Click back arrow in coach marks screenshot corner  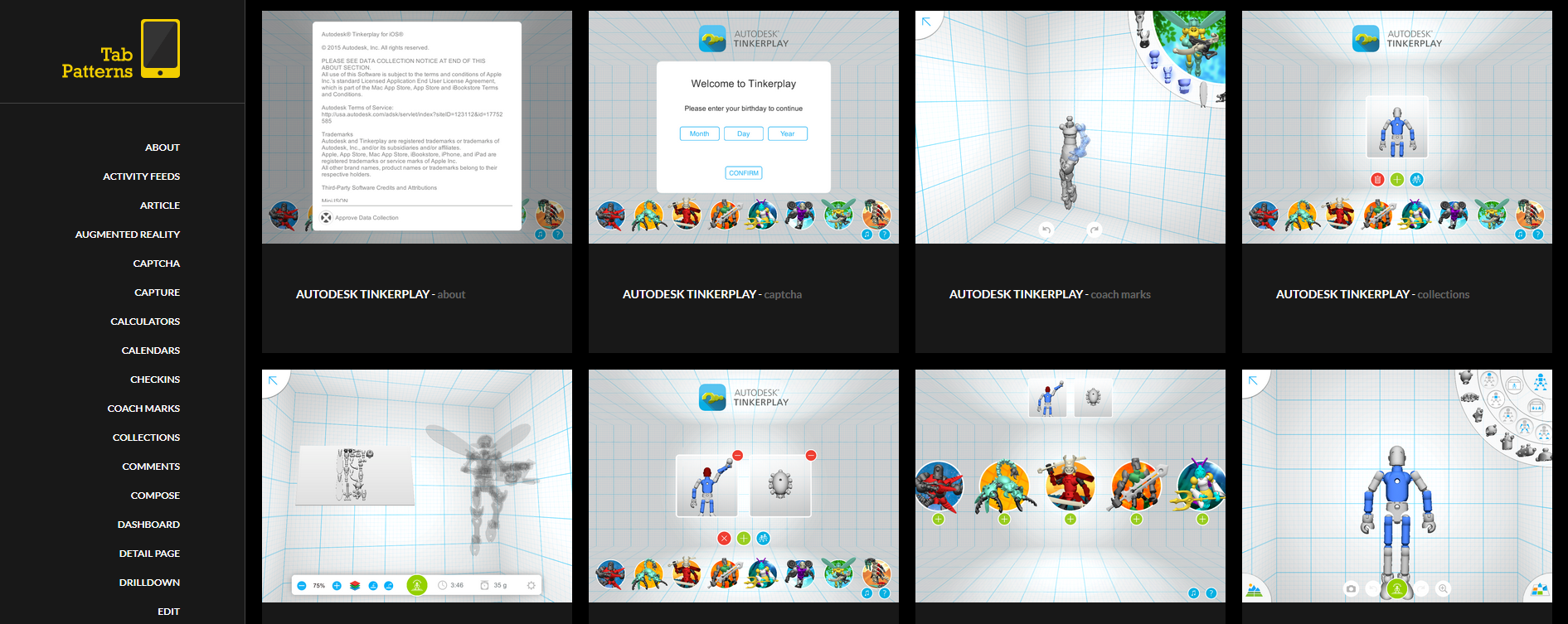tap(926, 22)
